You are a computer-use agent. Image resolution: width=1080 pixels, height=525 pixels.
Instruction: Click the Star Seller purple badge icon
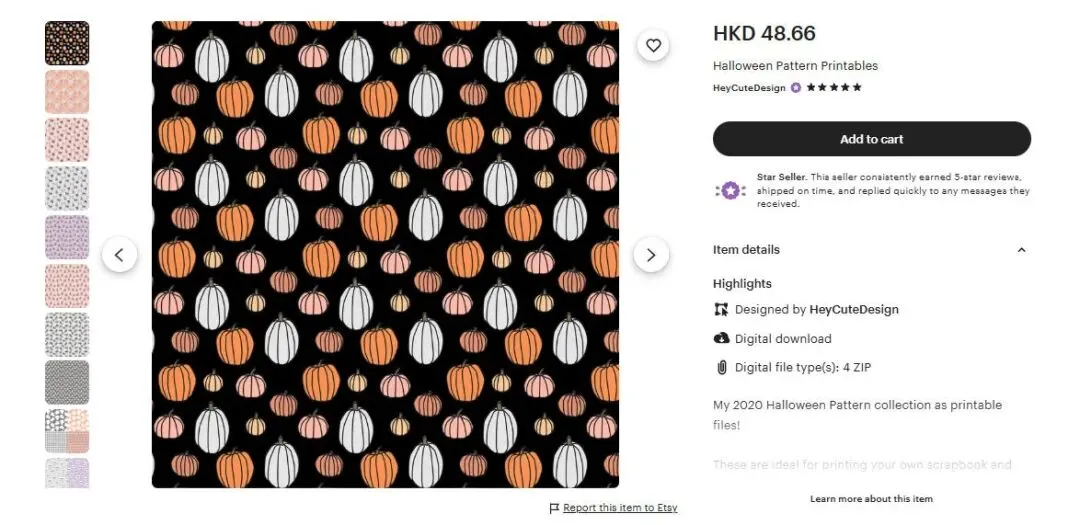coord(729,190)
